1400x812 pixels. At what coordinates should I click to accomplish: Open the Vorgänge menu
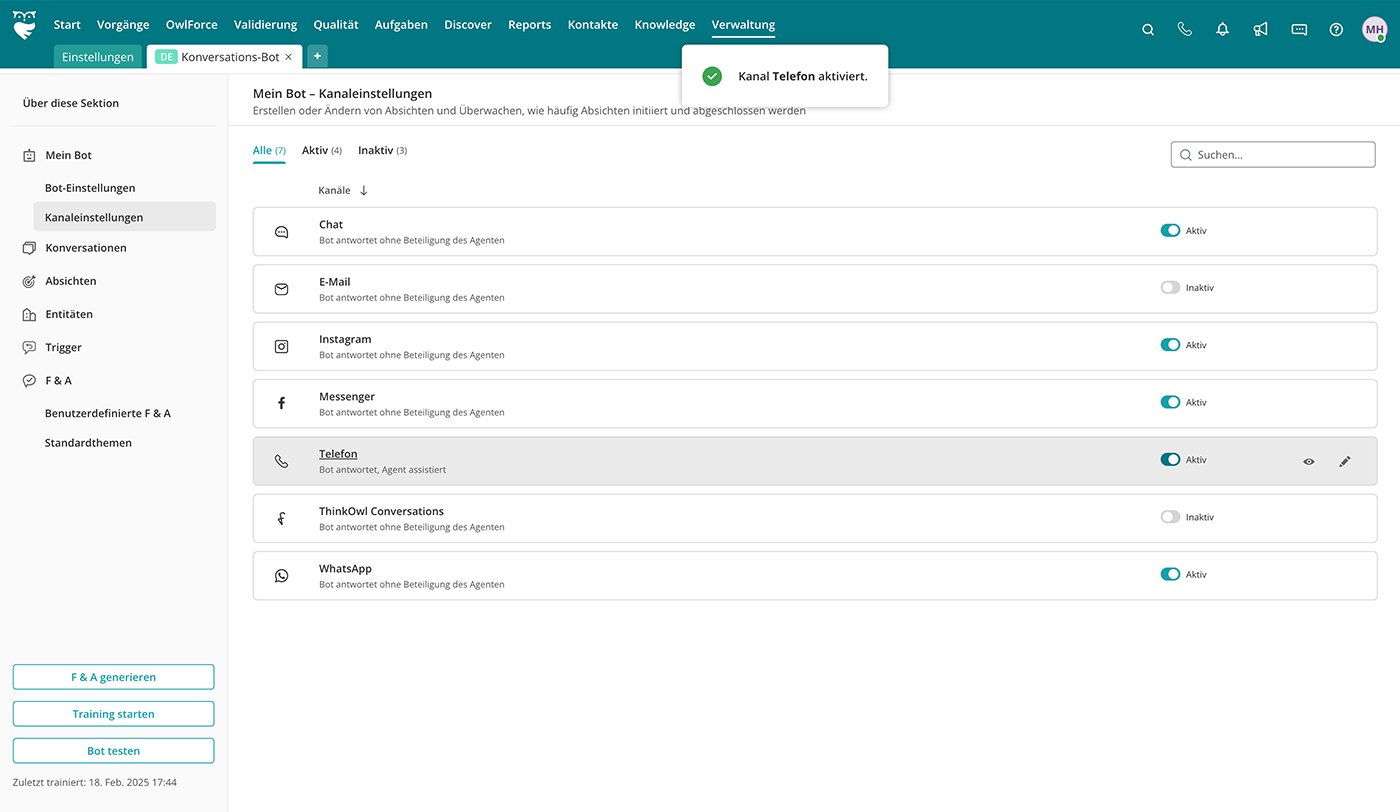(x=123, y=25)
